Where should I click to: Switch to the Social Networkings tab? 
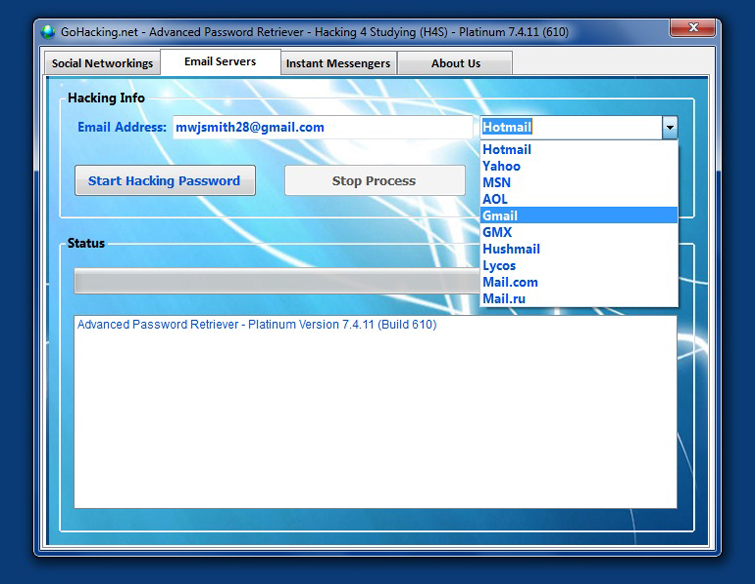click(x=102, y=63)
